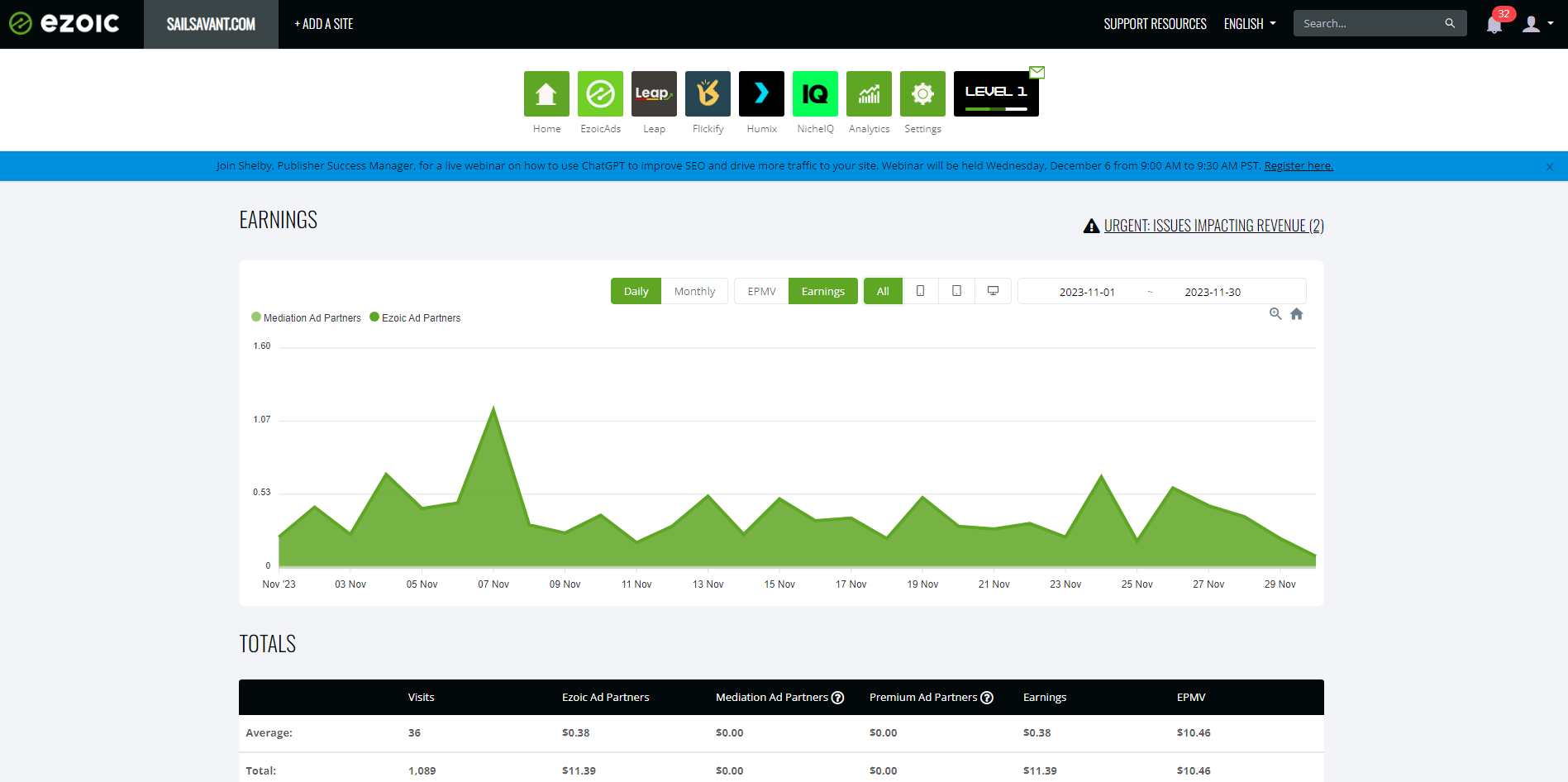
Task: Show Earnings metric in chart
Action: coord(822,291)
